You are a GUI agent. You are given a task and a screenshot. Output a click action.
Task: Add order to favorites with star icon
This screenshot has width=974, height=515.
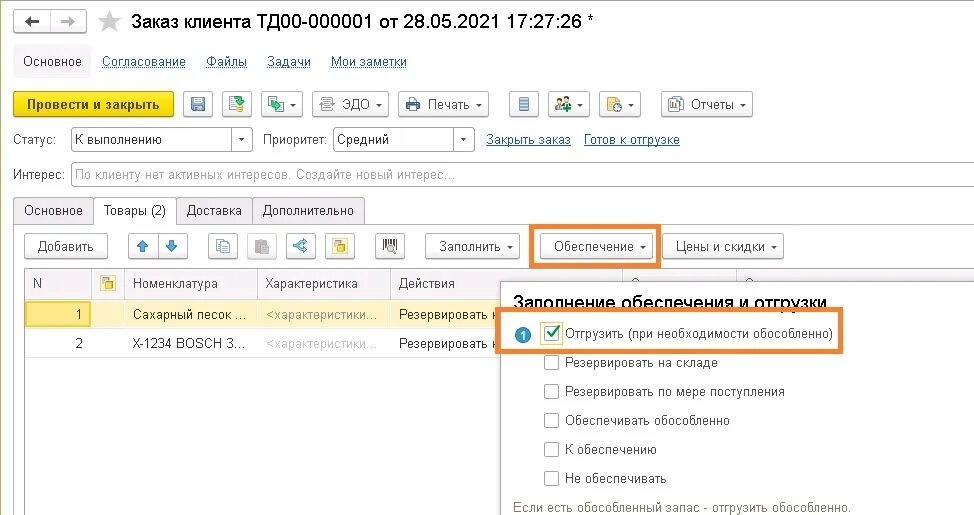[x=109, y=22]
